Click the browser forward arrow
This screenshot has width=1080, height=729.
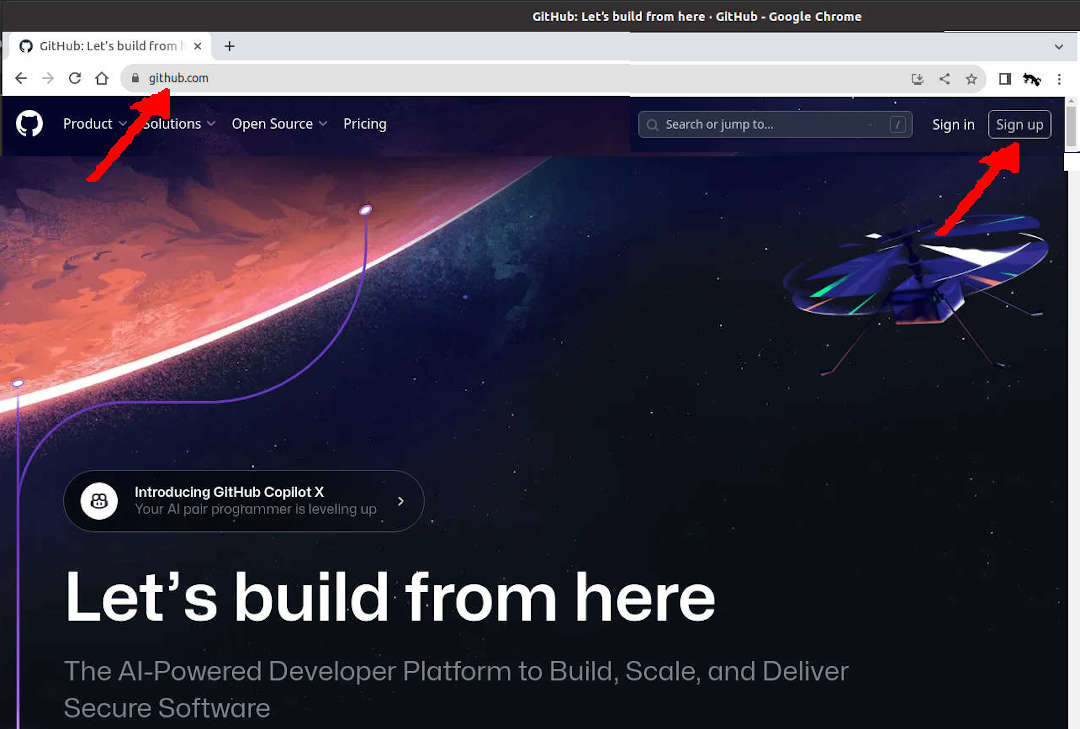coord(48,79)
